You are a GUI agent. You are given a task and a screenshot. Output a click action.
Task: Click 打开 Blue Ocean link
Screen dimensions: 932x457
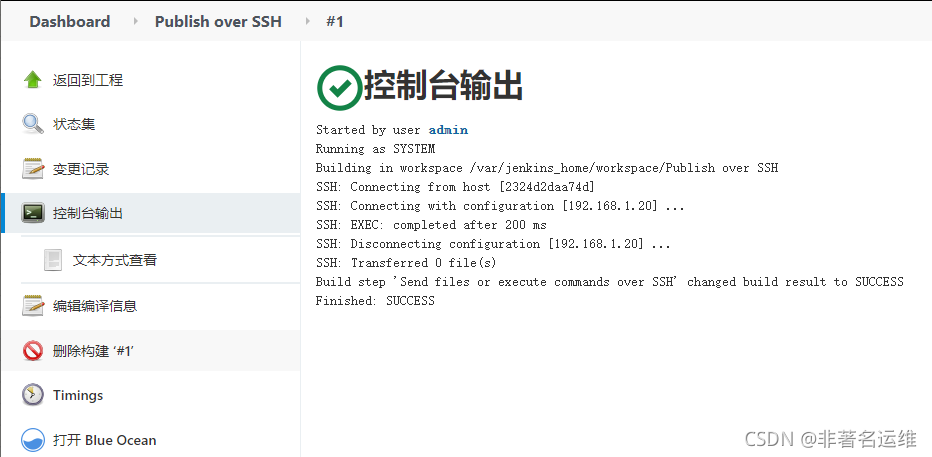pos(105,440)
